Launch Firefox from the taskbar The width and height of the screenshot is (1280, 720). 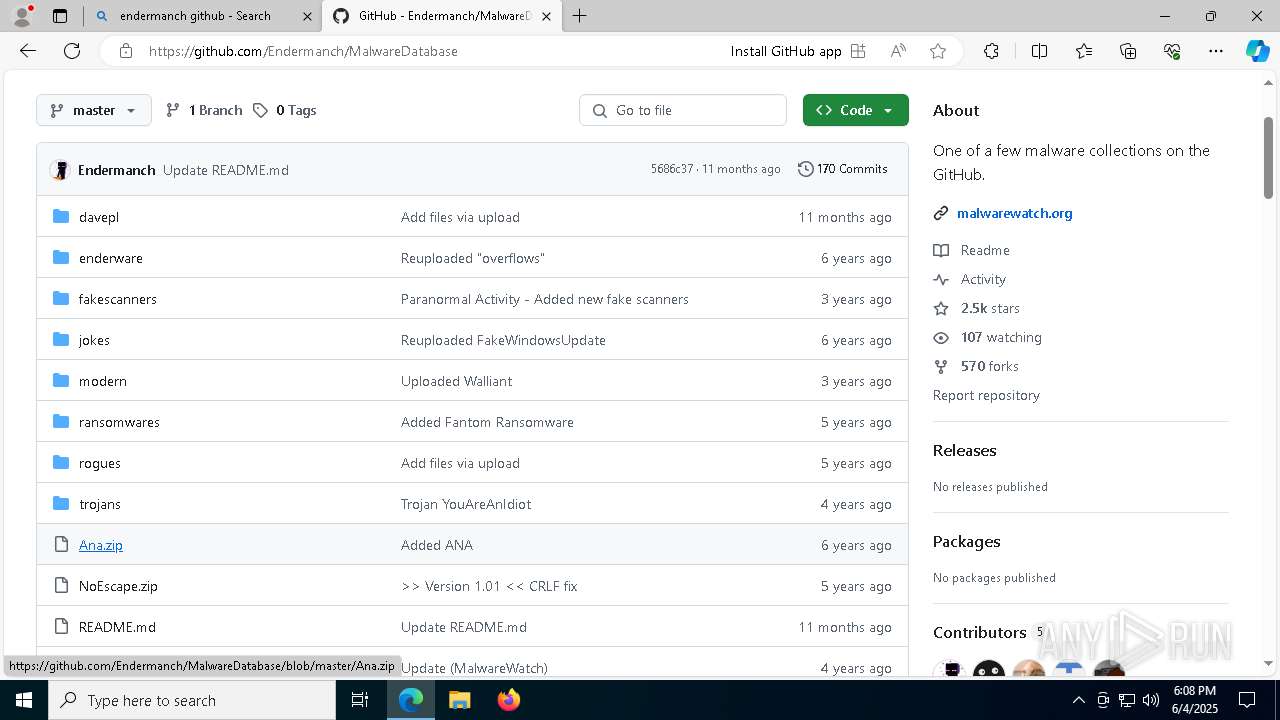509,700
